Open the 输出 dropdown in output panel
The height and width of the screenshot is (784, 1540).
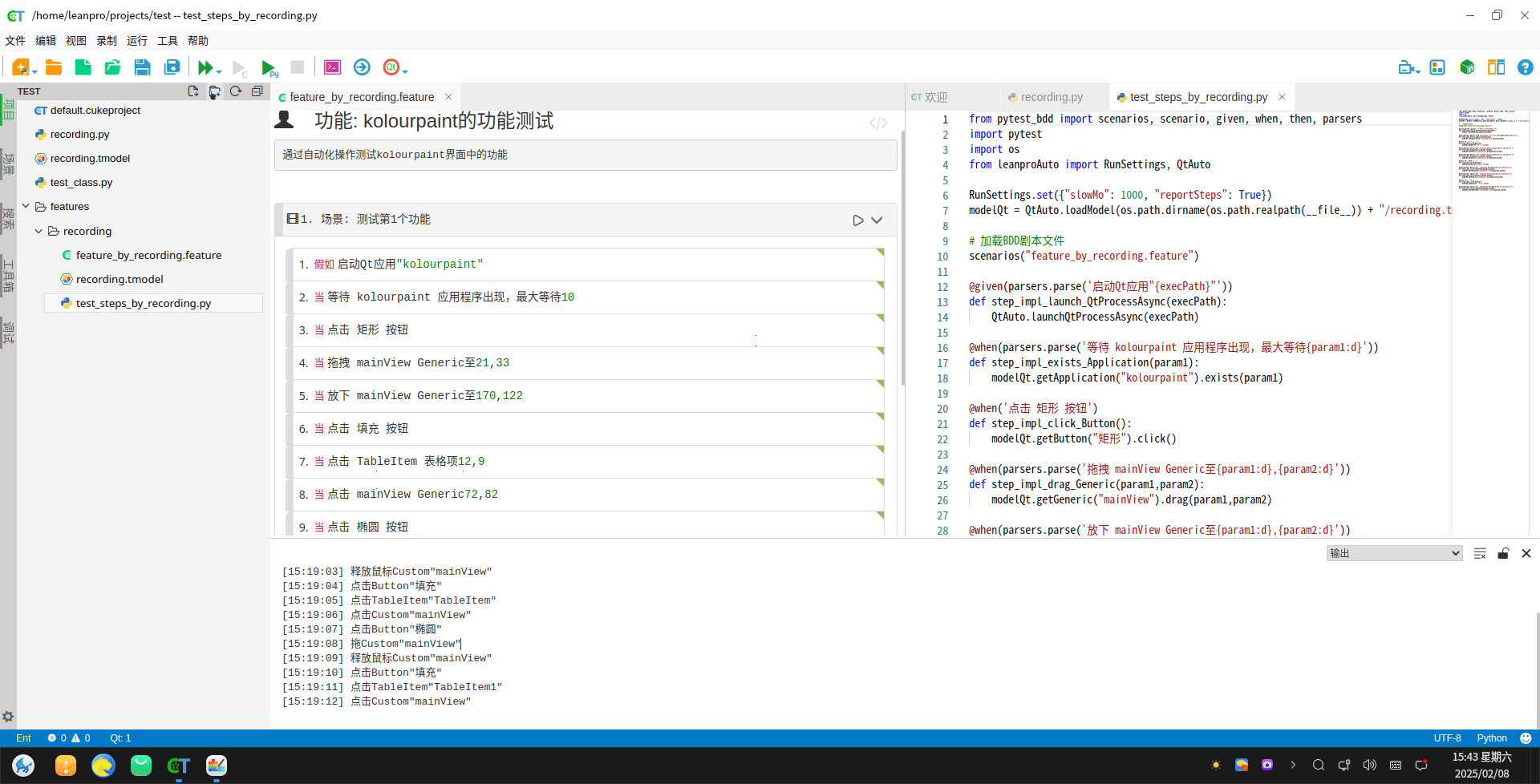[1394, 553]
